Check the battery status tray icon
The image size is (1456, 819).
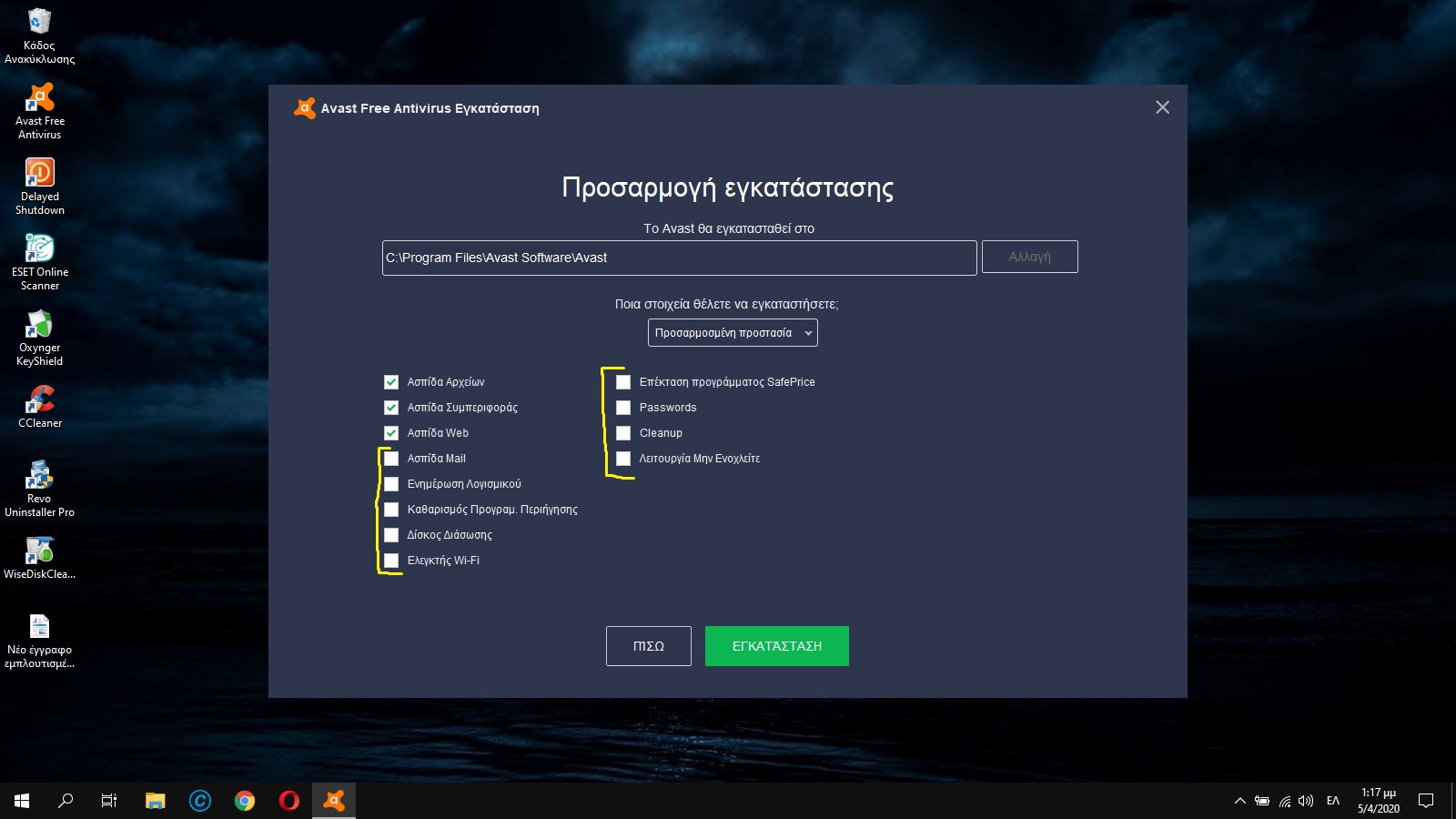coord(1262,801)
